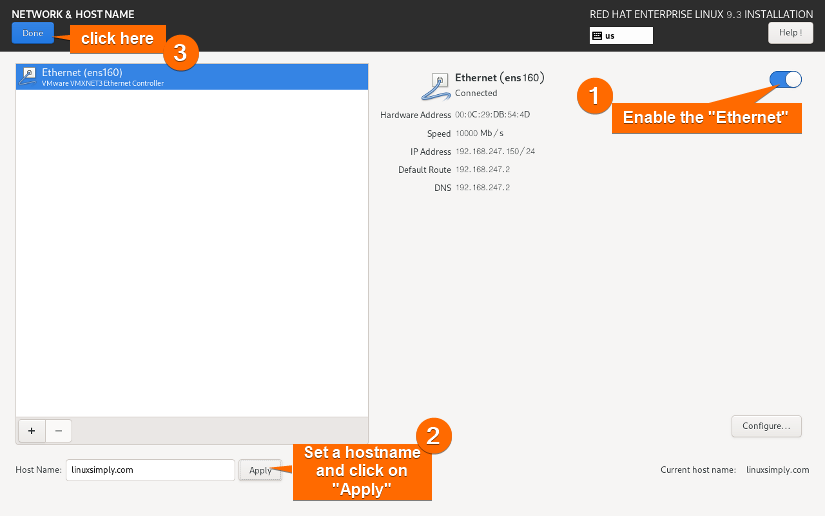The width and height of the screenshot is (825, 516).
Task: Click the Current host name label
Action: point(698,470)
